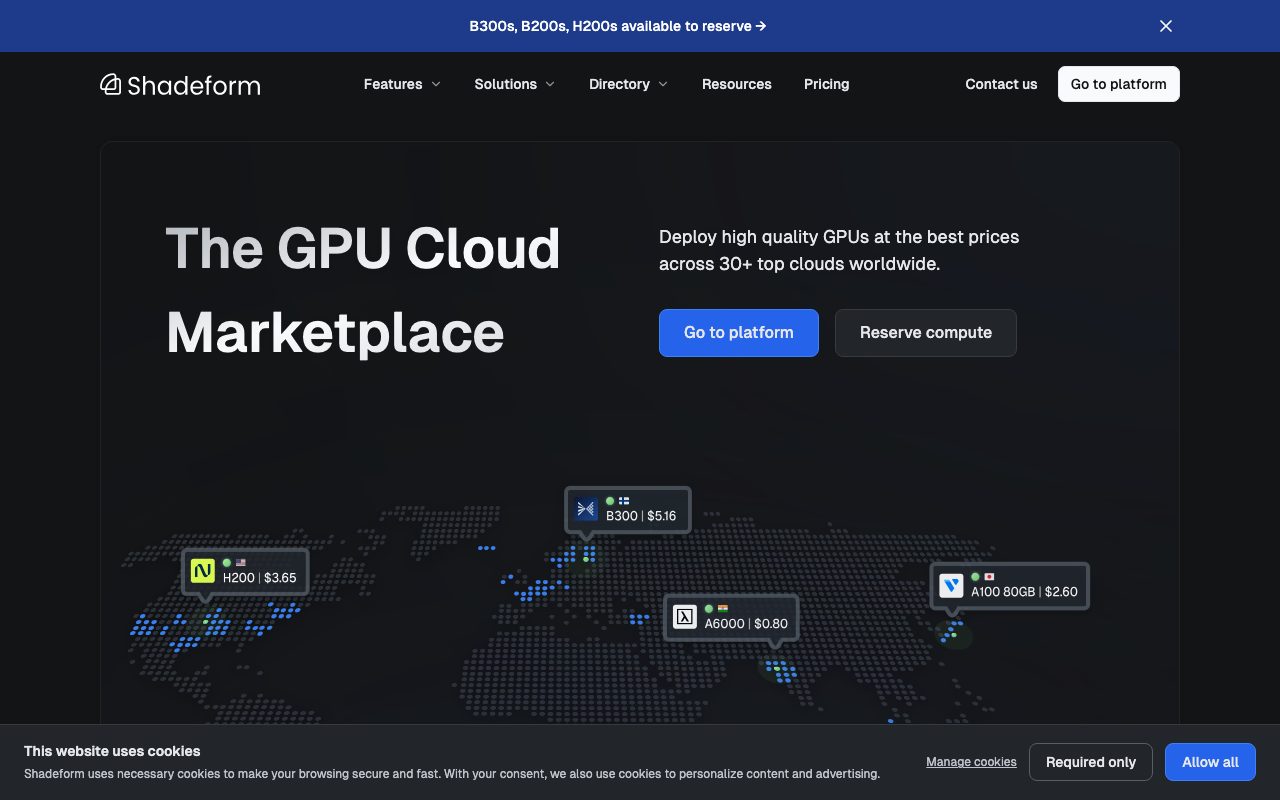
Task: Open the Contact us link
Action: [1001, 84]
